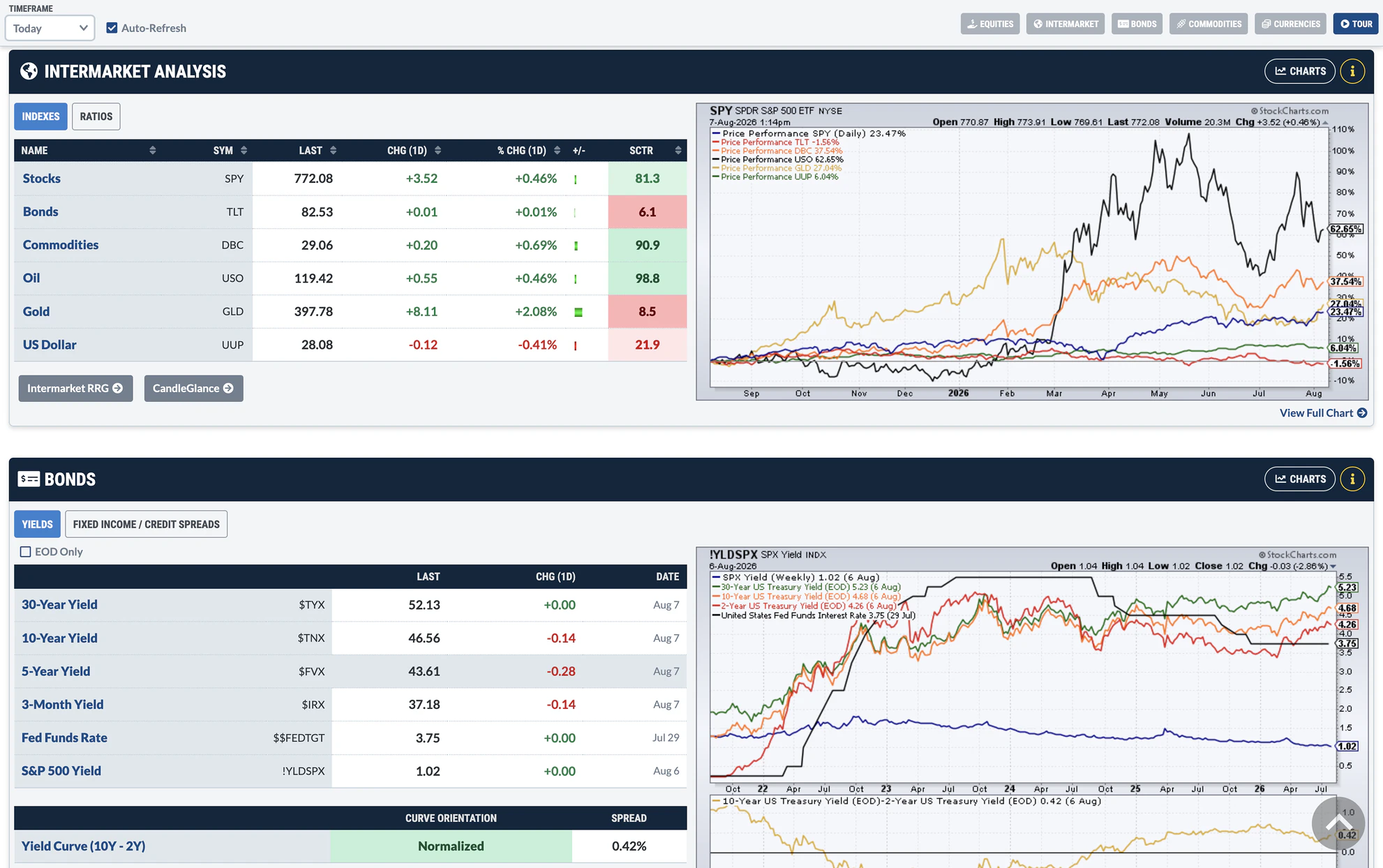Enable the EOD Only checkbox

coord(26,552)
